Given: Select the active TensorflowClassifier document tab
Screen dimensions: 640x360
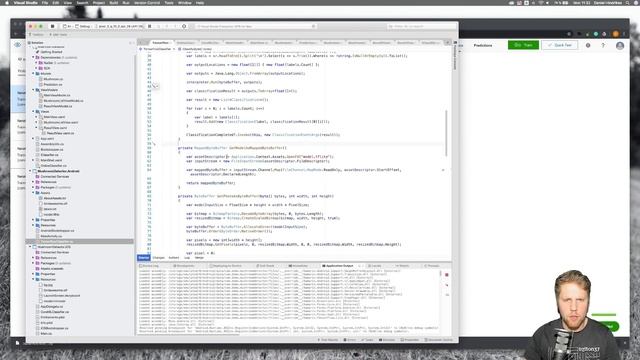Looking at the screenshot, I should point(161,42).
